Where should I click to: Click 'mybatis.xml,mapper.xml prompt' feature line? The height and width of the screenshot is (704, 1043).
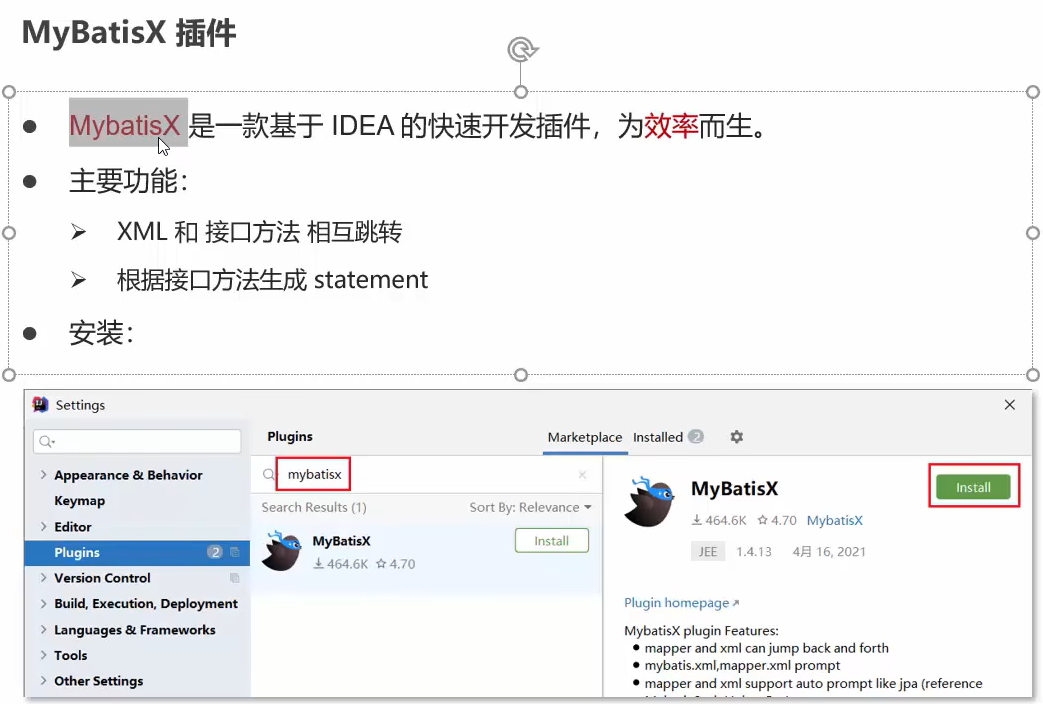[742, 665]
